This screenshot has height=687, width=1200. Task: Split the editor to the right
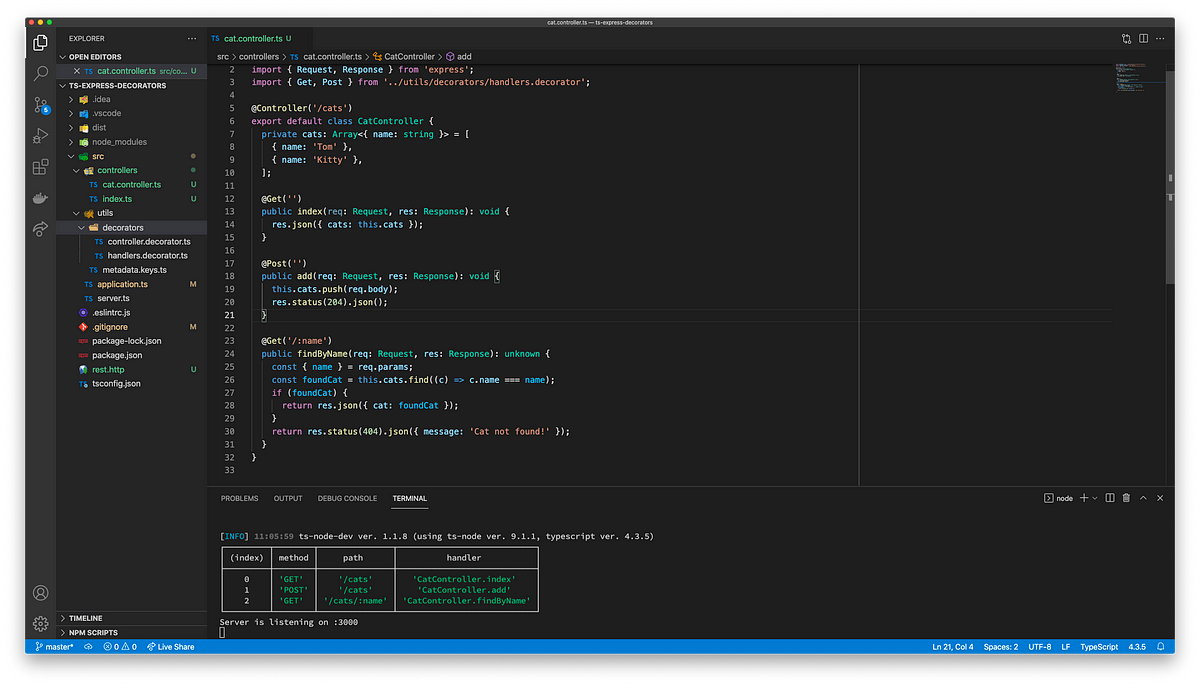point(1143,38)
